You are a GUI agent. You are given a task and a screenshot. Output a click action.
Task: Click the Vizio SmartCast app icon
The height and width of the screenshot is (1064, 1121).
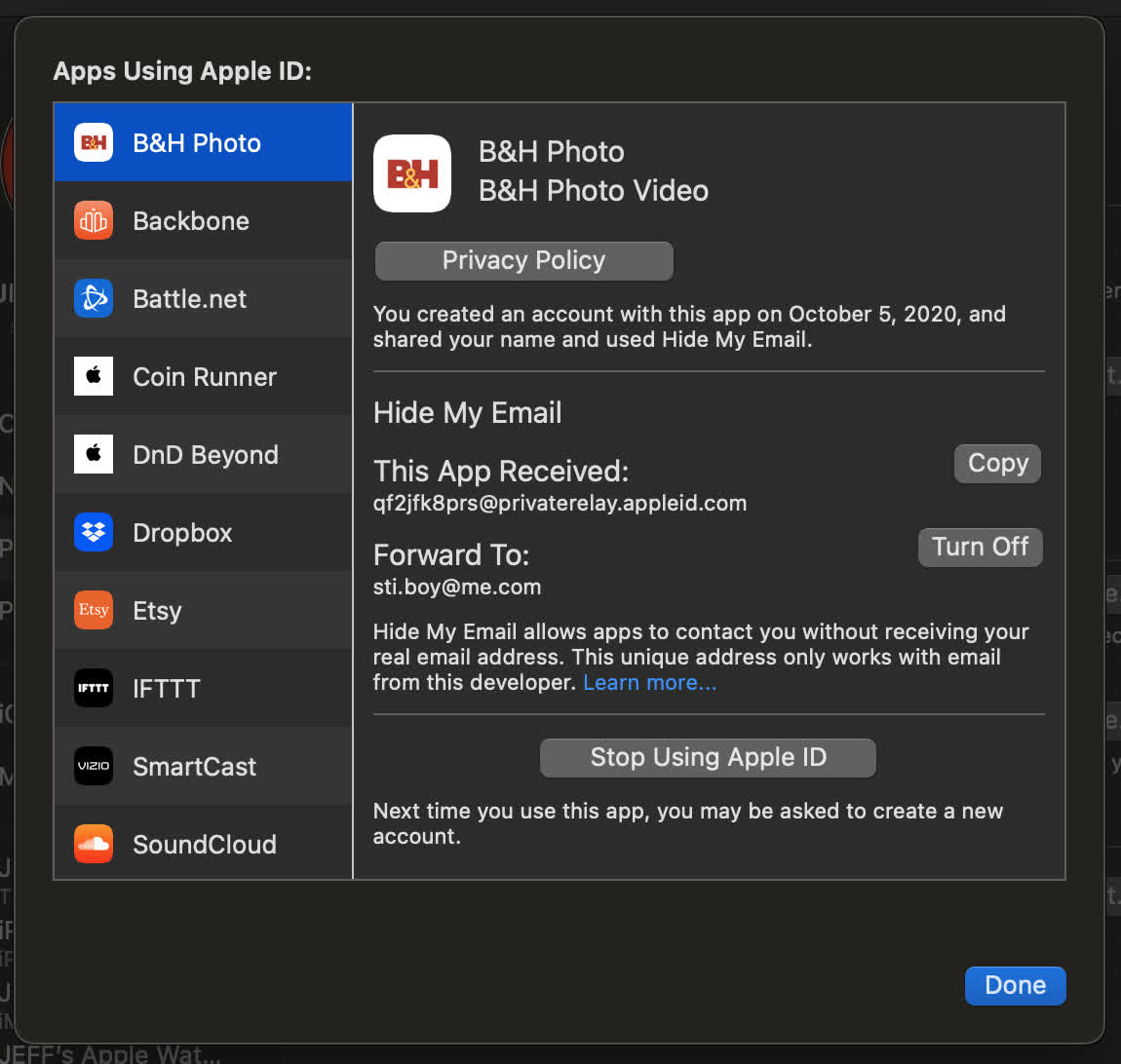point(94,765)
